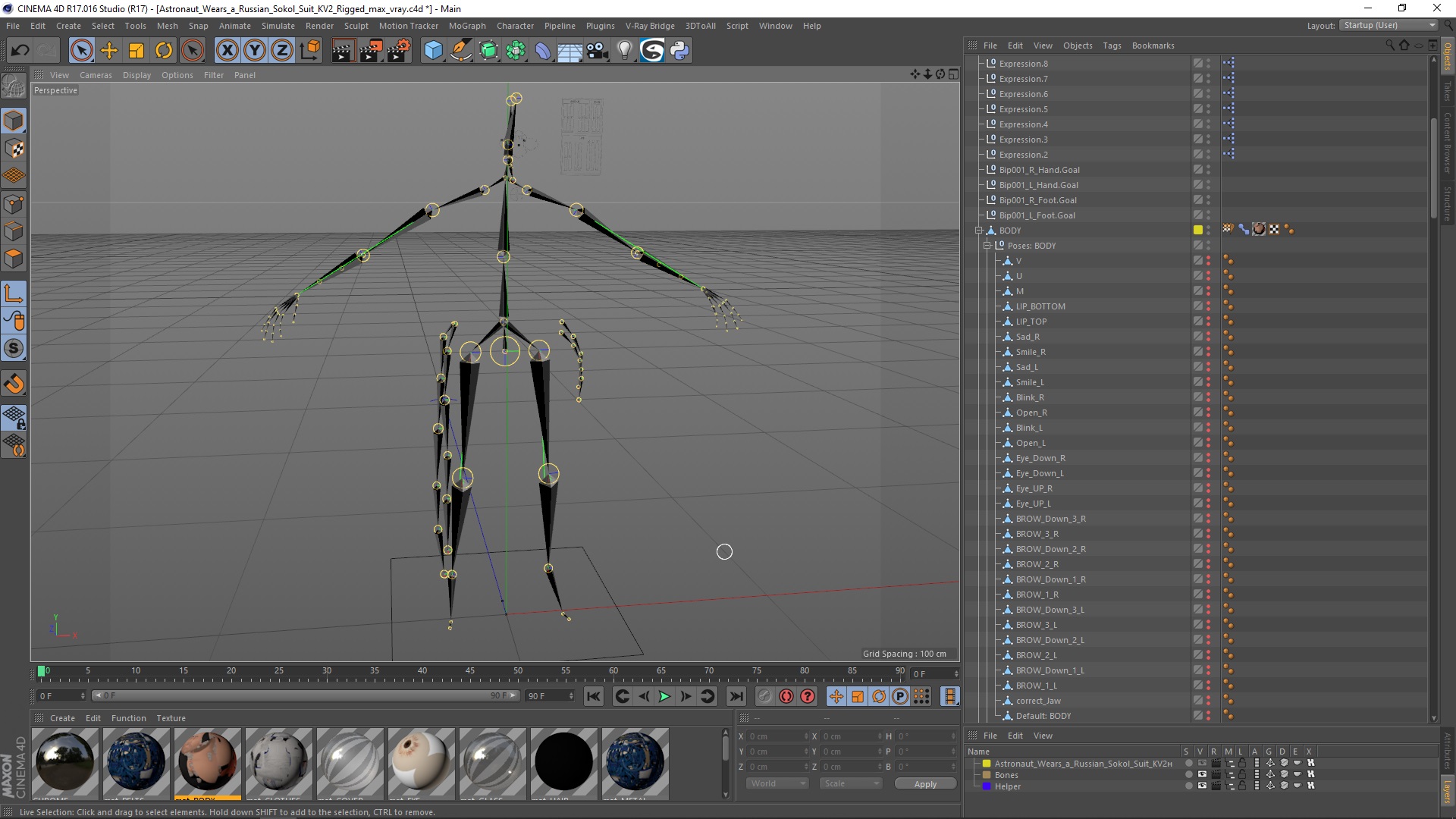The height and width of the screenshot is (819, 1456).
Task: Open the Character menu
Action: pos(515,26)
